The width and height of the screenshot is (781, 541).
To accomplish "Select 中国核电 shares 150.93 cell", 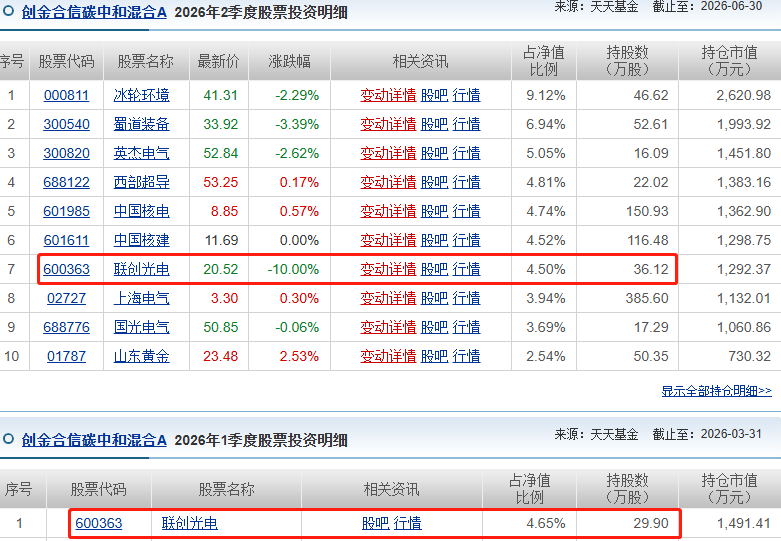I will point(647,211).
